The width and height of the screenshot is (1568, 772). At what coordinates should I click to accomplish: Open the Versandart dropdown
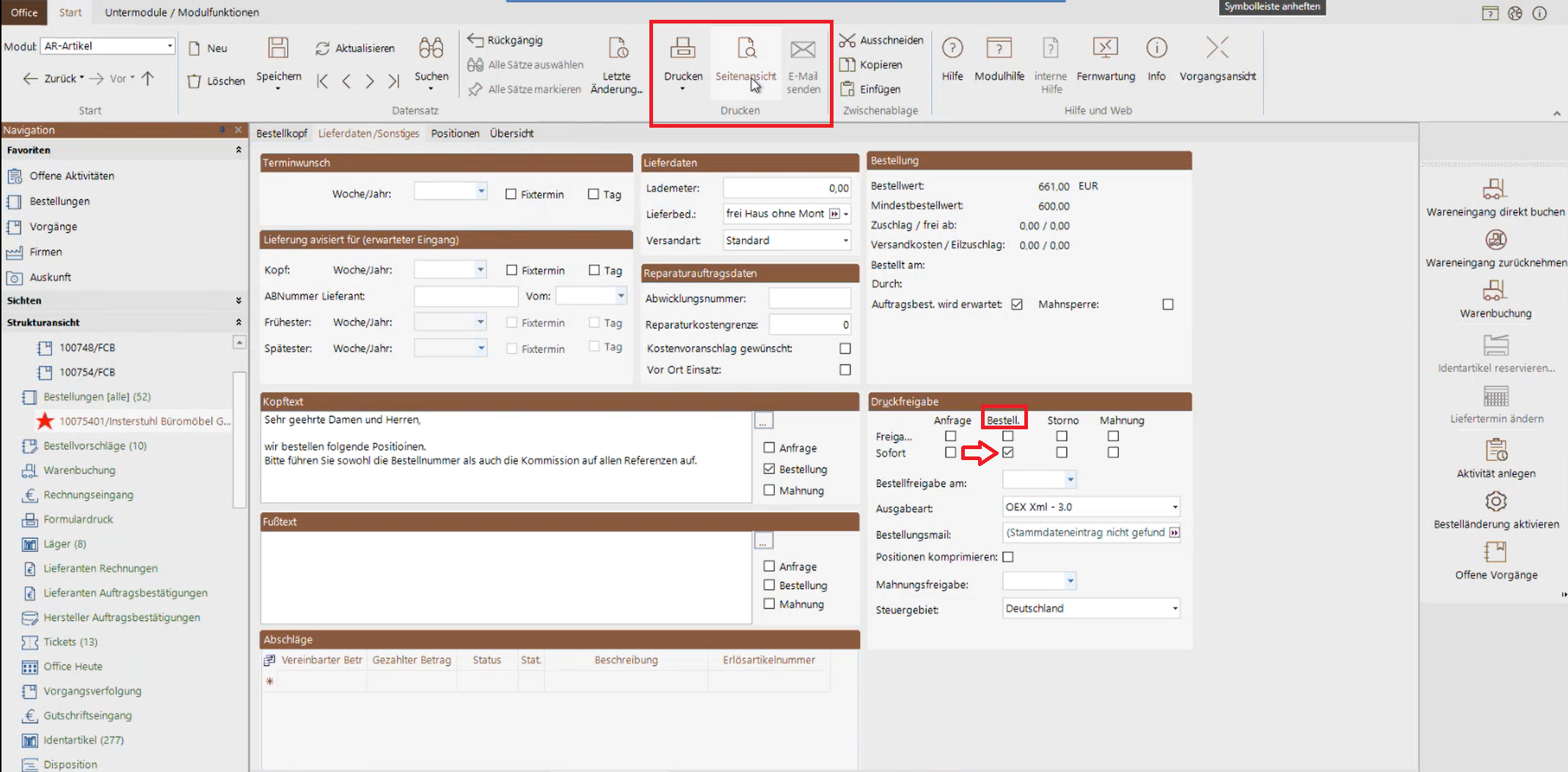click(845, 241)
